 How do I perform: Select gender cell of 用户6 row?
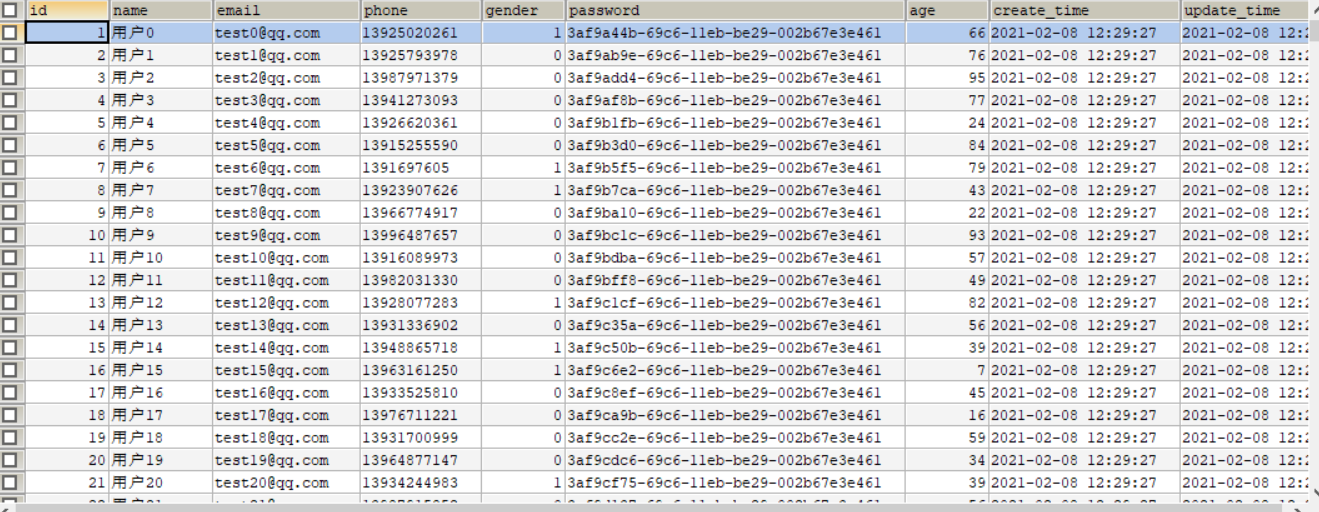[x=524, y=168]
